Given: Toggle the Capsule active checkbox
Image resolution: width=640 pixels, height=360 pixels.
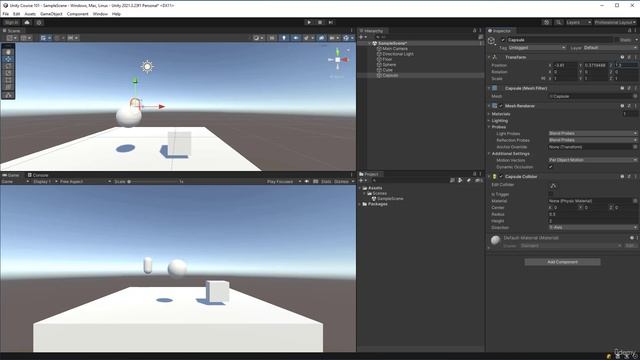Looking at the screenshot, I should tap(503, 40).
